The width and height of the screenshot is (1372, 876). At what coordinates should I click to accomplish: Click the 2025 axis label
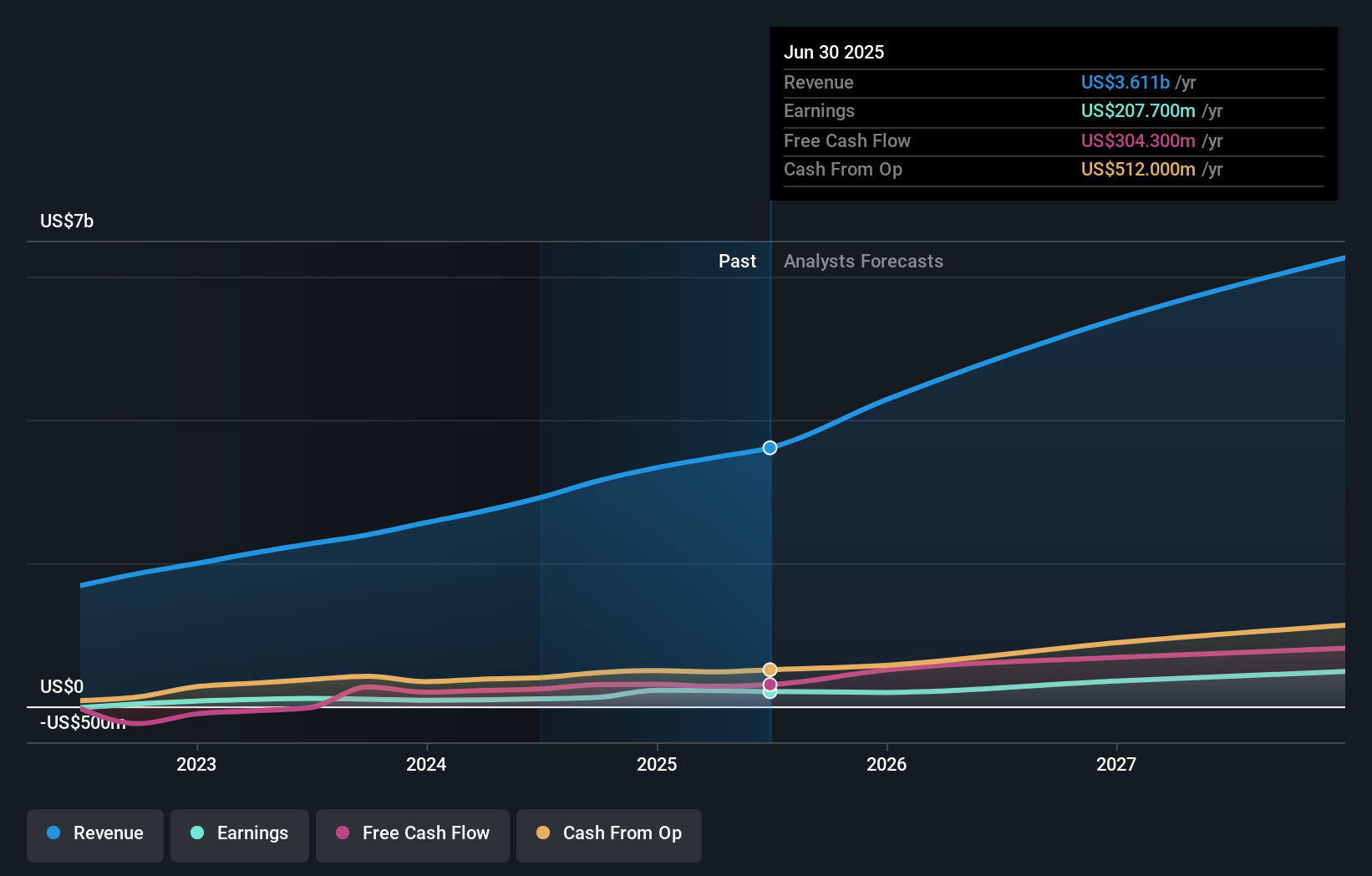click(x=658, y=764)
